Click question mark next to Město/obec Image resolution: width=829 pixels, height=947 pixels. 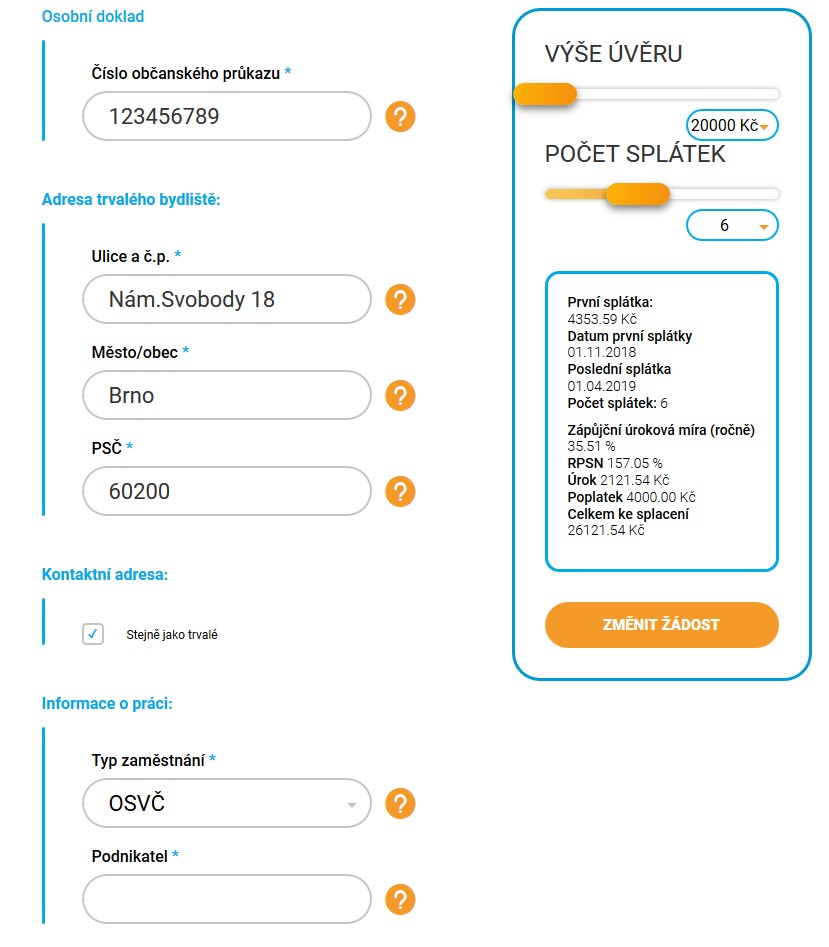click(400, 396)
